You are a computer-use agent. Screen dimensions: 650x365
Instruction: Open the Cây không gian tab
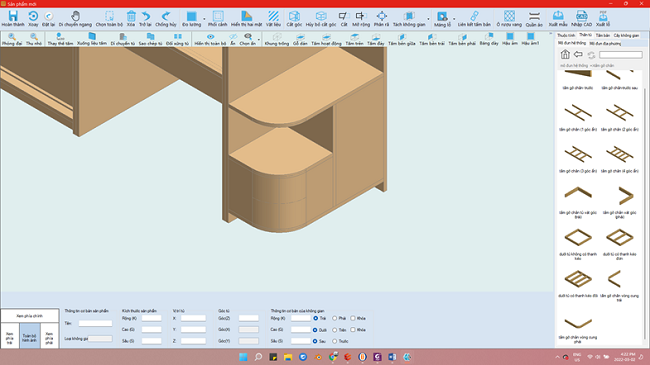[x=626, y=36]
